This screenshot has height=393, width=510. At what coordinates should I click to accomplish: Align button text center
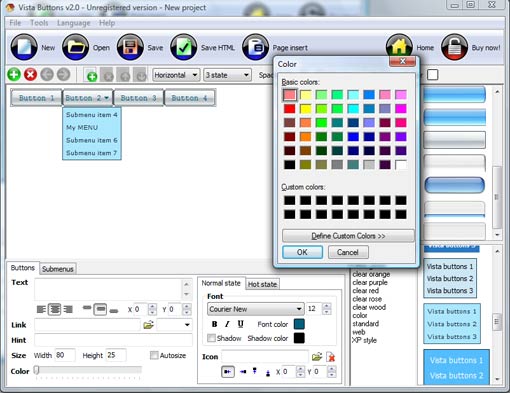point(54,310)
